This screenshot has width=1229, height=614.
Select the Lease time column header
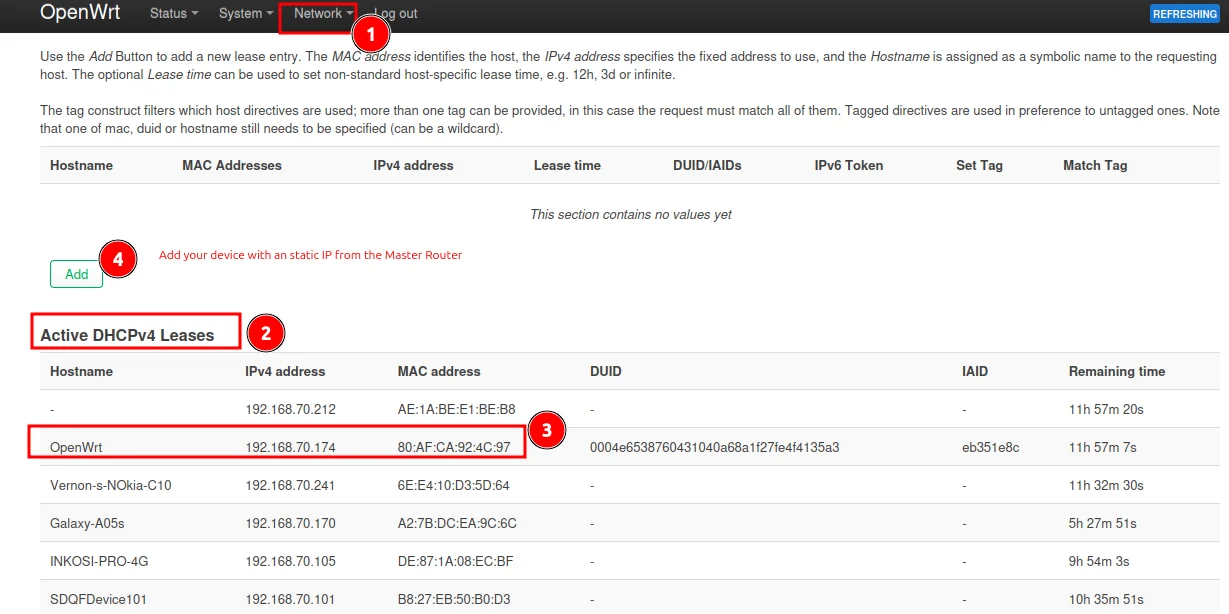coord(567,165)
